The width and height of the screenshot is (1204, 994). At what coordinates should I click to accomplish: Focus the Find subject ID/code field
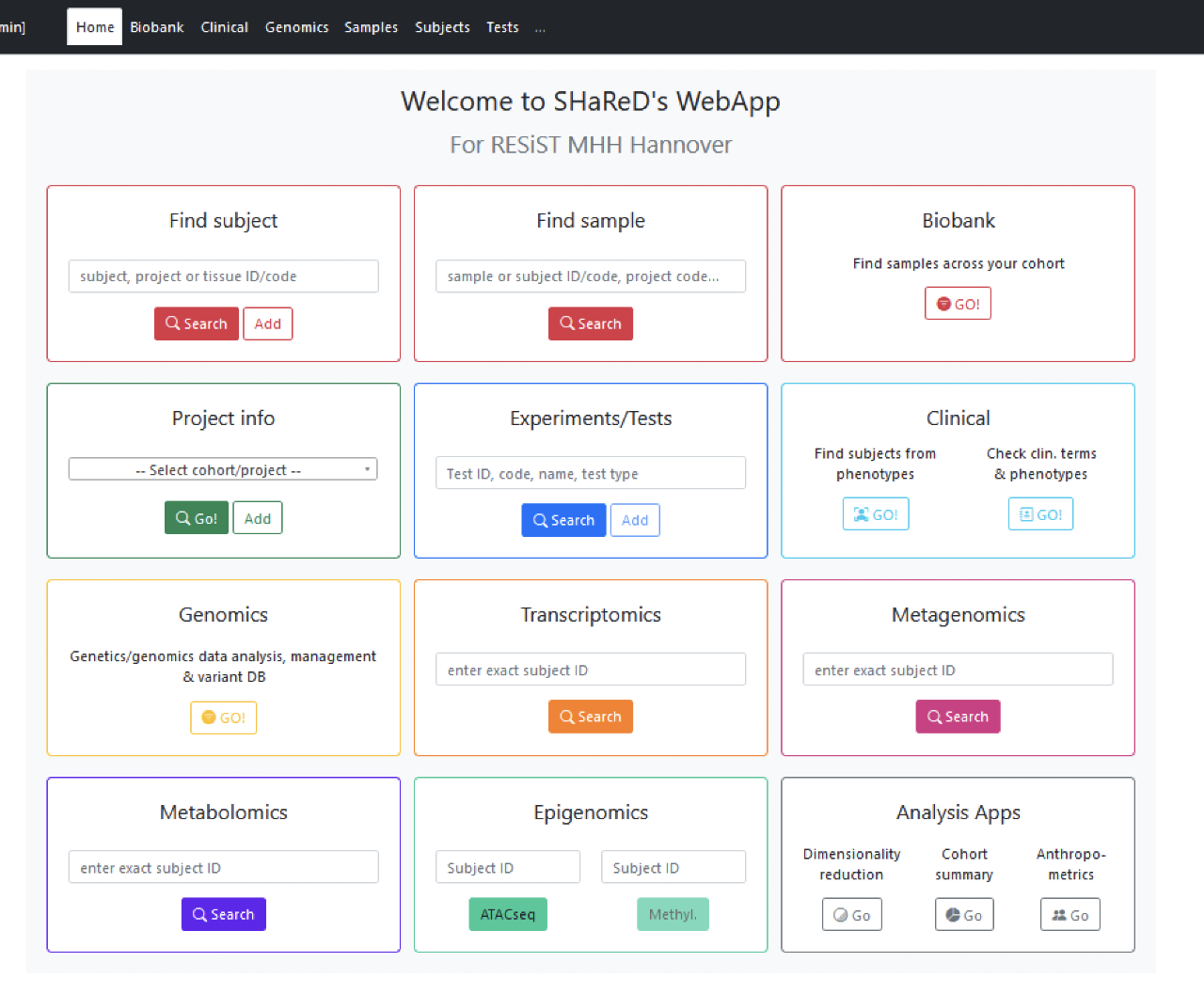(224, 276)
